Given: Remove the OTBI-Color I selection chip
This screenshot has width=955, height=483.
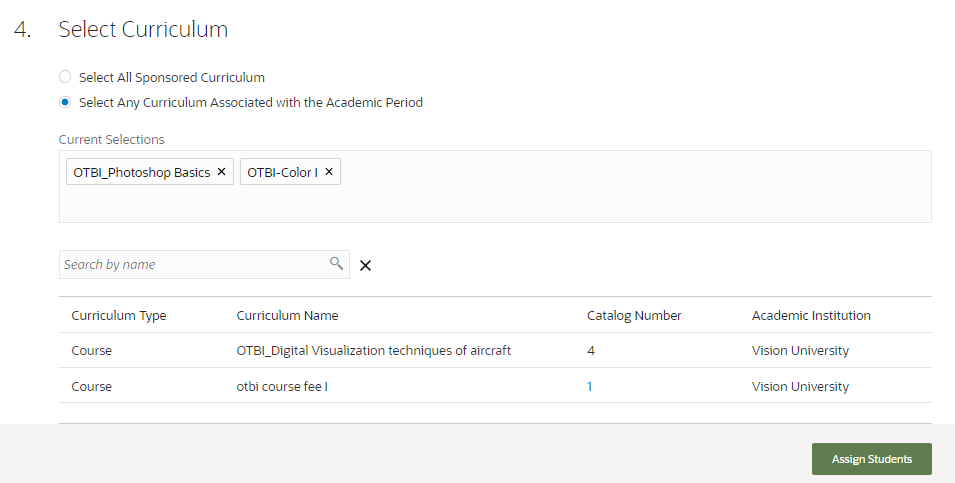Looking at the screenshot, I should coord(329,172).
